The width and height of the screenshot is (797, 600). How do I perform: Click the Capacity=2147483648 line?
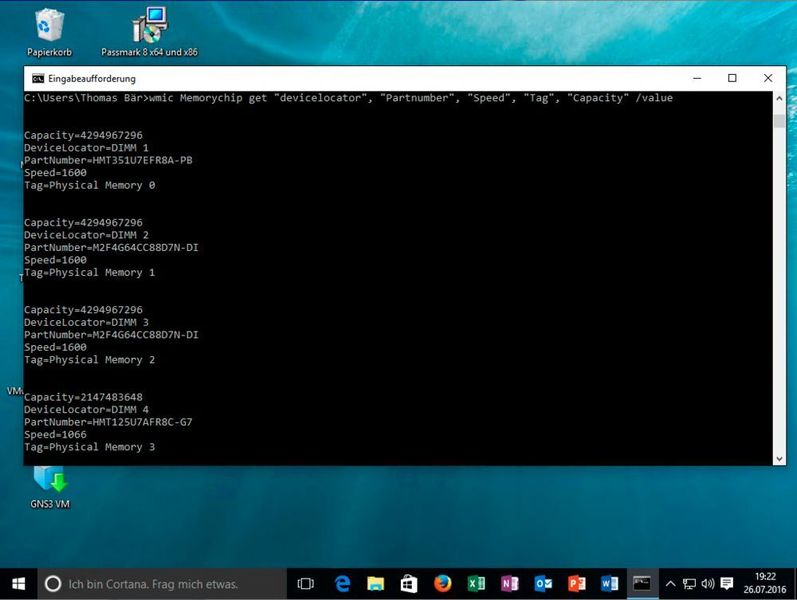(83, 397)
